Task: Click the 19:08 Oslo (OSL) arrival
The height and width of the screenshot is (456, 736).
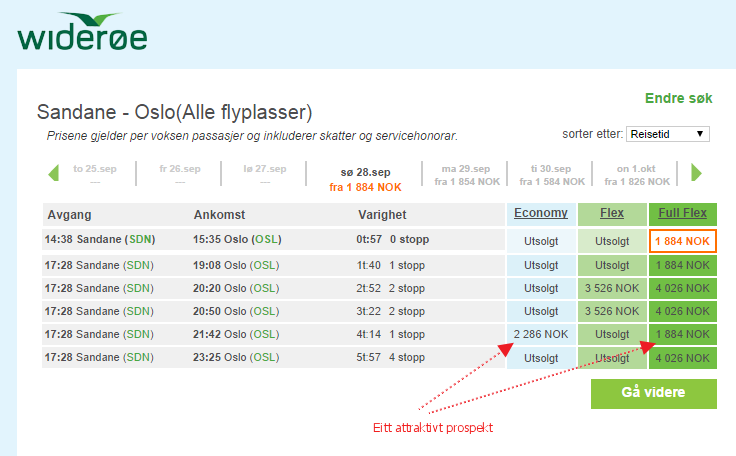Action: [x=236, y=265]
